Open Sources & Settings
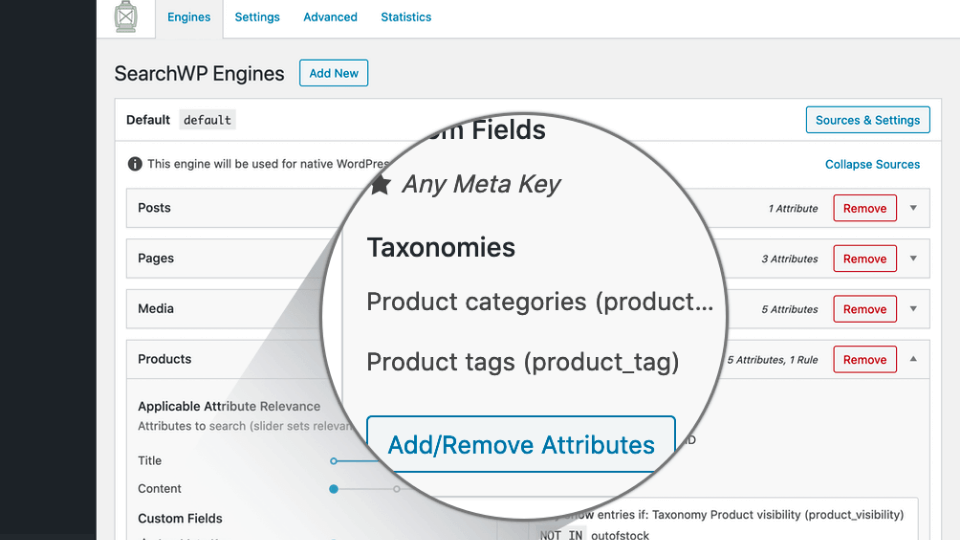This screenshot has width=960, height=540. click(868, 120)
